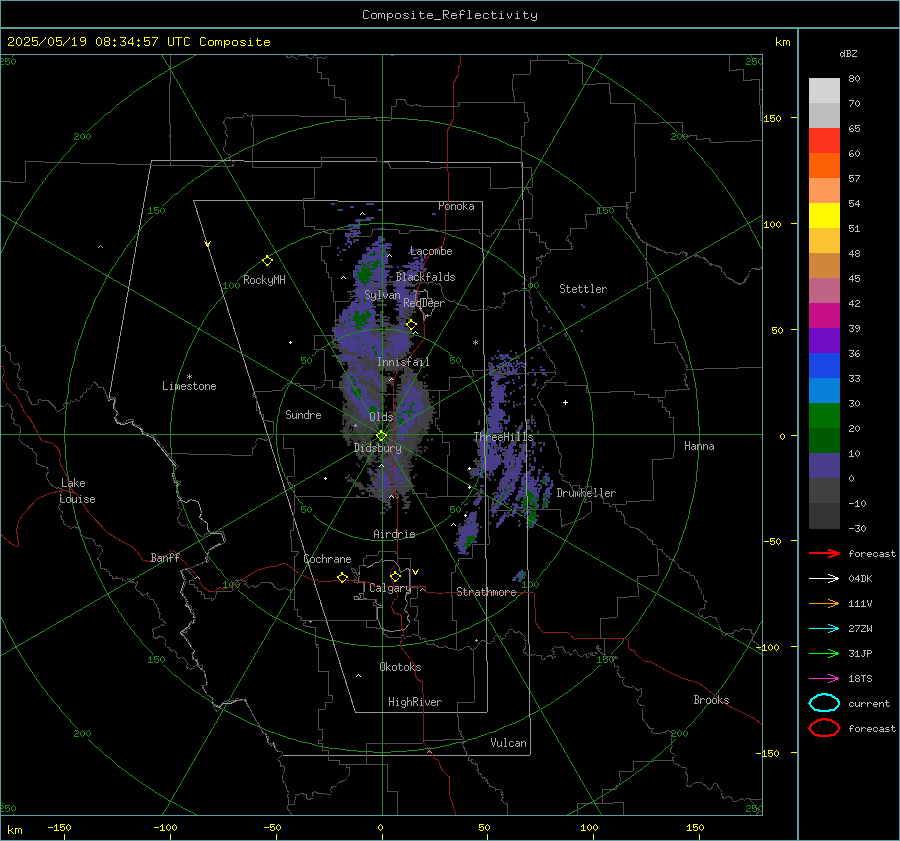Click the Ponoka city label
Screen dimensions: 900x841
click(456, 206)
